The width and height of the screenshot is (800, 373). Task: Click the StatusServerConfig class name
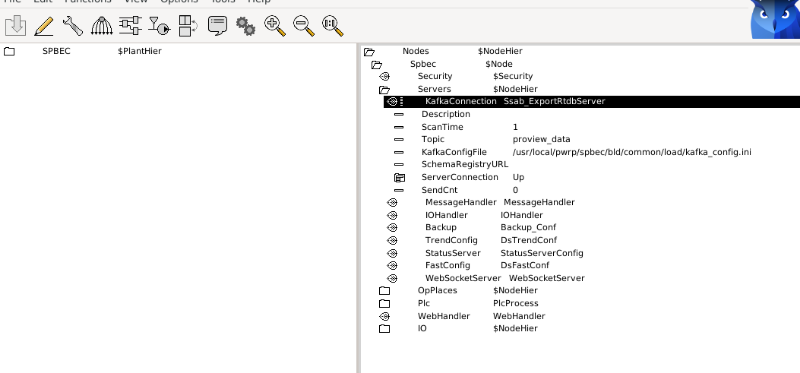(x=542, y=253)
